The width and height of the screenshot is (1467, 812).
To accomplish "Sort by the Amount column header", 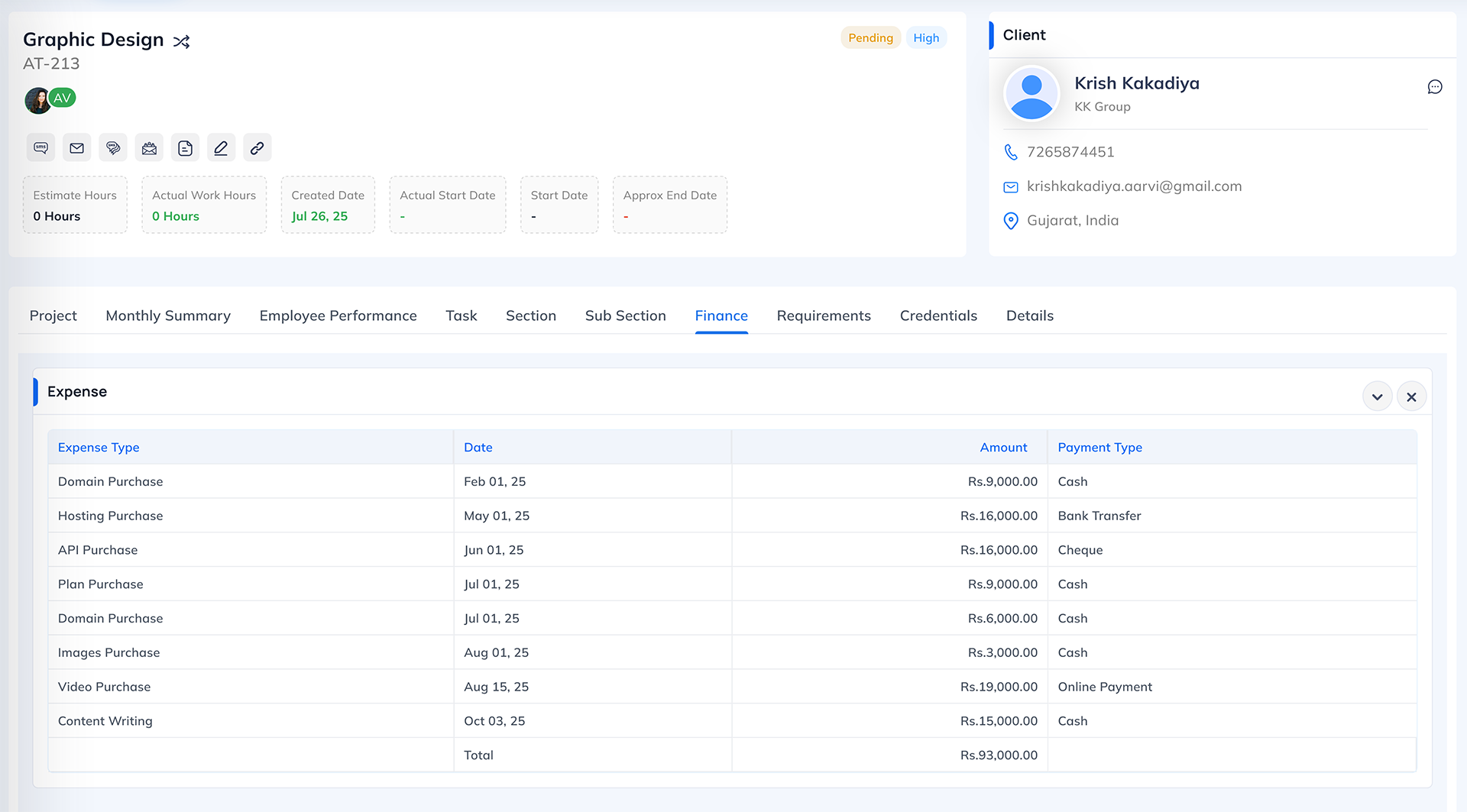I will pos(1003,448).
